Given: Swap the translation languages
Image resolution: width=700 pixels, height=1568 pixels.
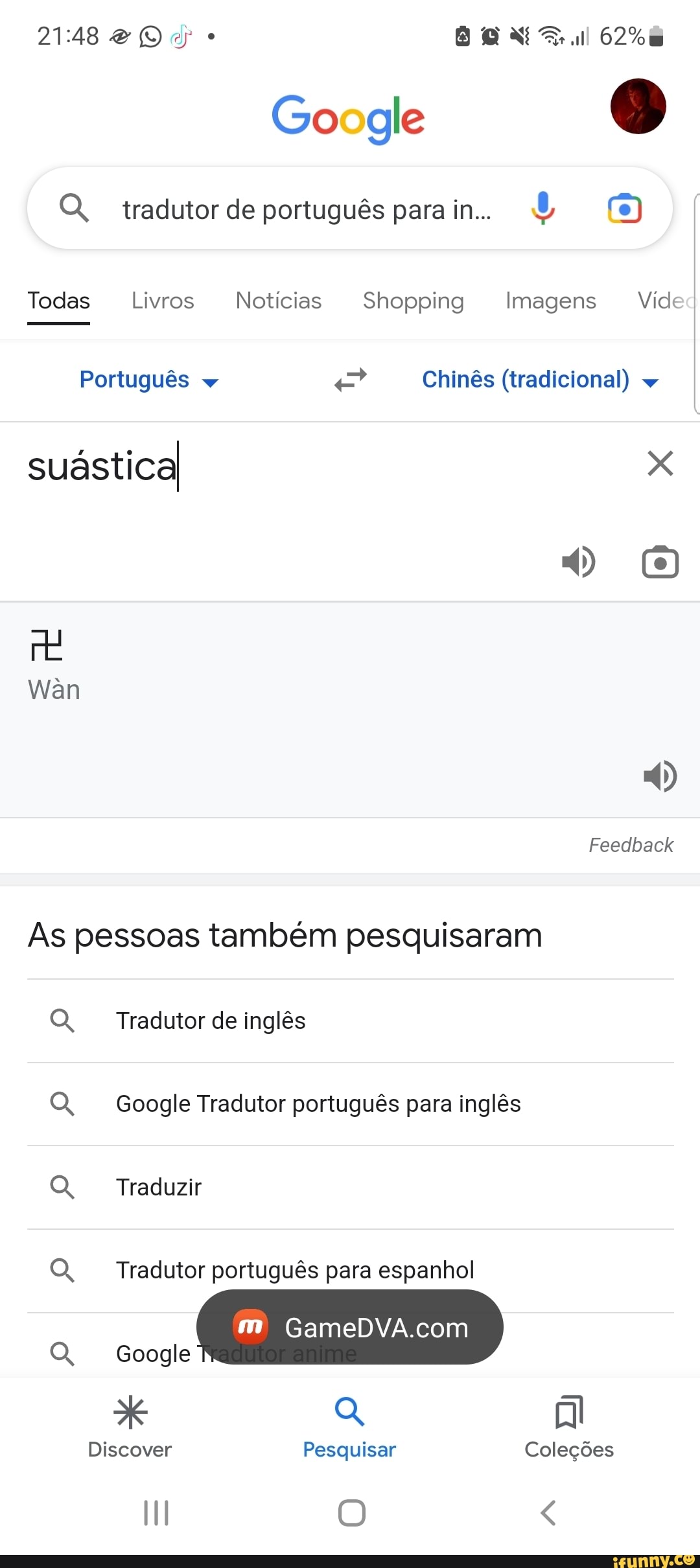Looking at the screenshot, I should 349,380.
